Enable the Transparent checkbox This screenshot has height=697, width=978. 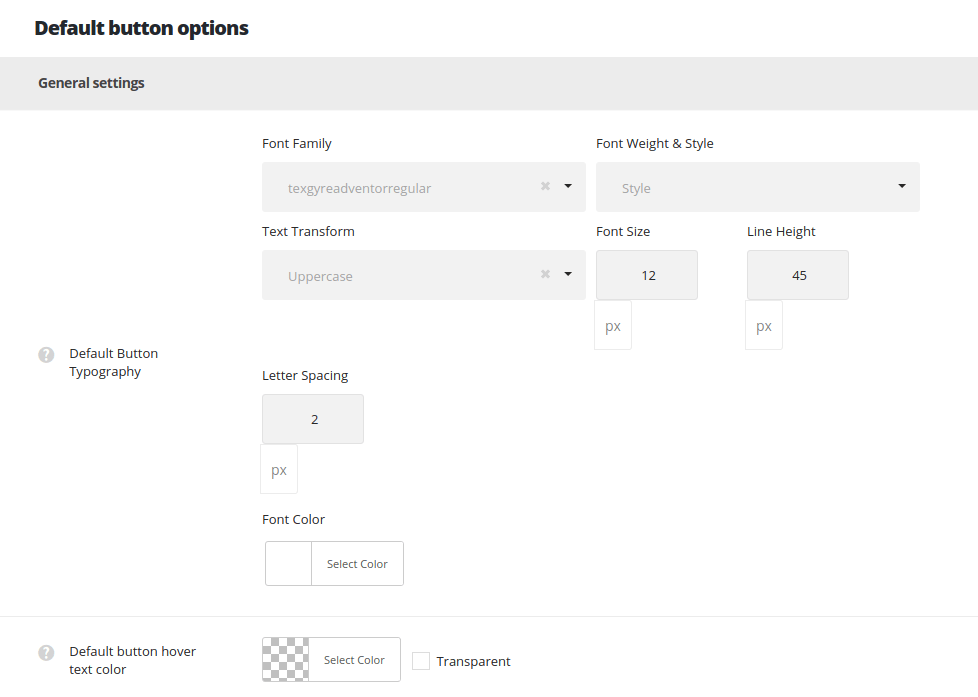(421, 661)
